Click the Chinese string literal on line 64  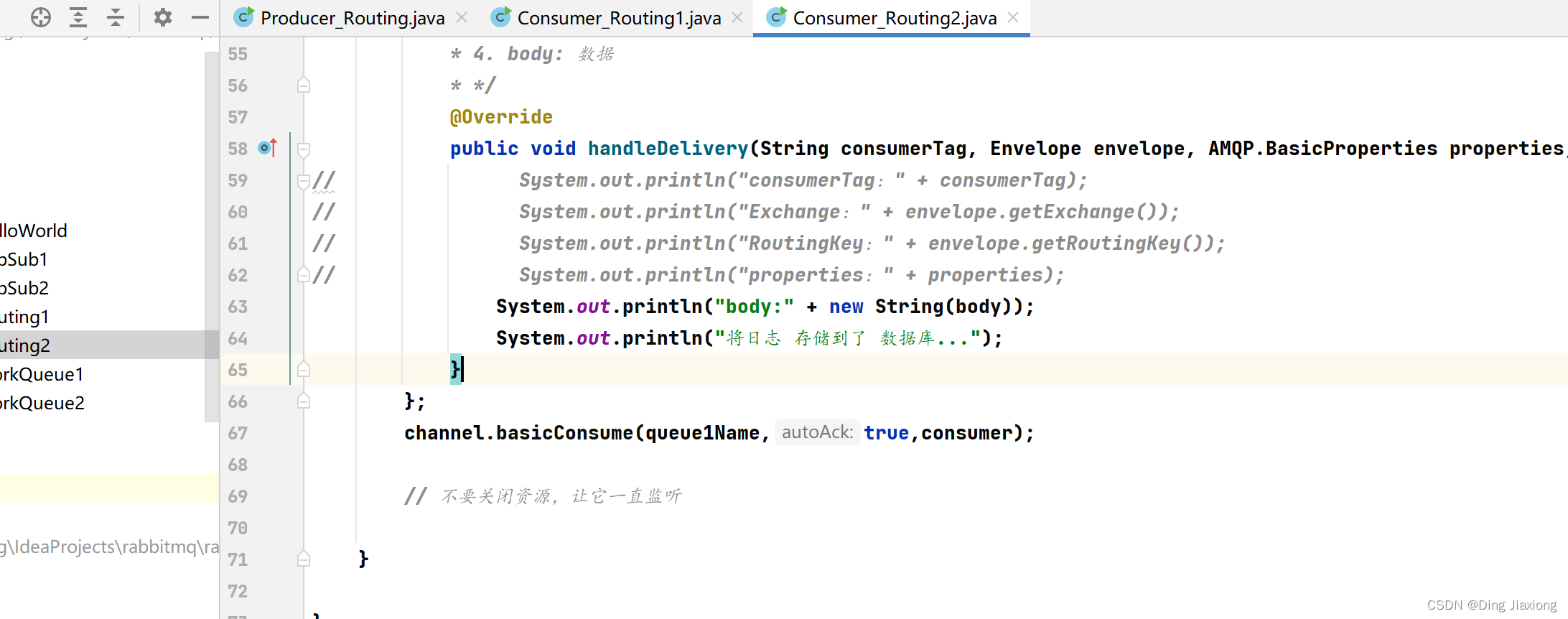(847, 338)
